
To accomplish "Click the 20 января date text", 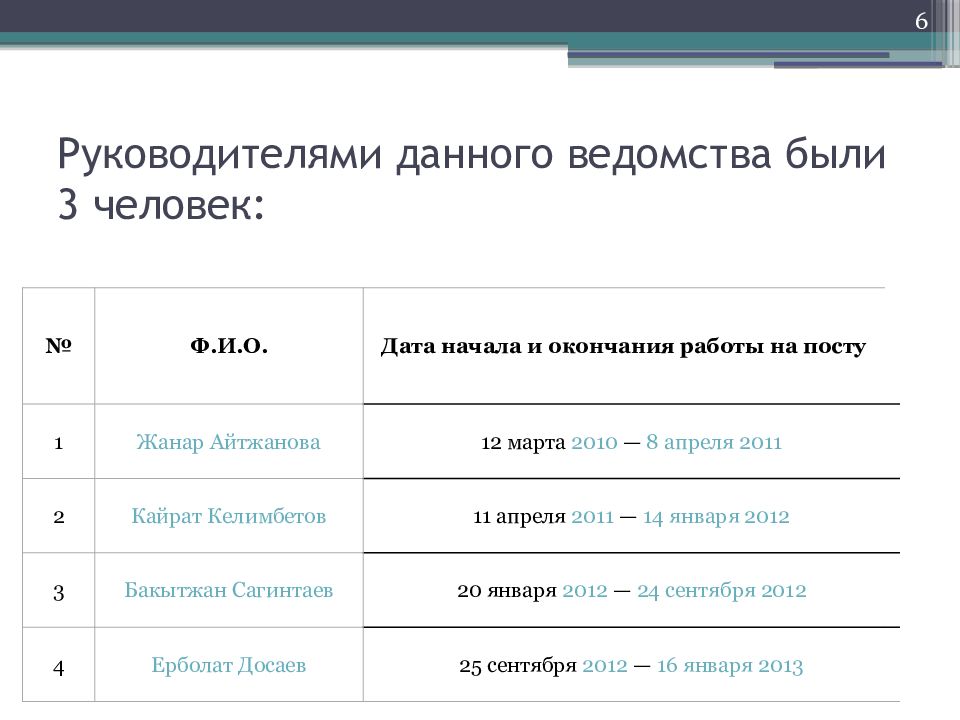I will (507, 591).
